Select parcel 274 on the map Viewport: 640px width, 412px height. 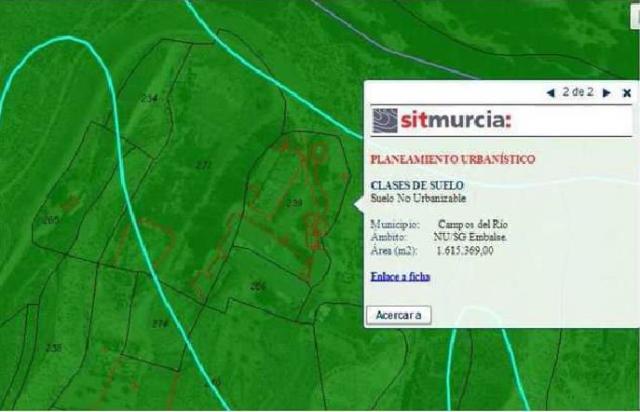[x=159, y=324]
